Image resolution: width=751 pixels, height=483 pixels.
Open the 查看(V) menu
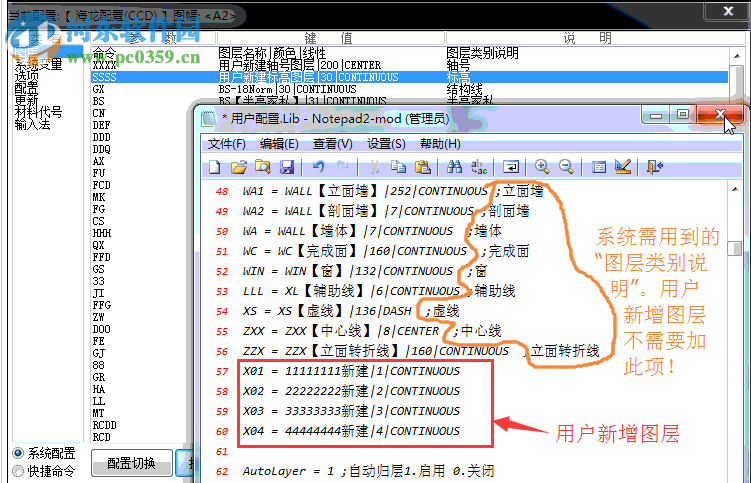pyautogui.click(x=332, y=144)
